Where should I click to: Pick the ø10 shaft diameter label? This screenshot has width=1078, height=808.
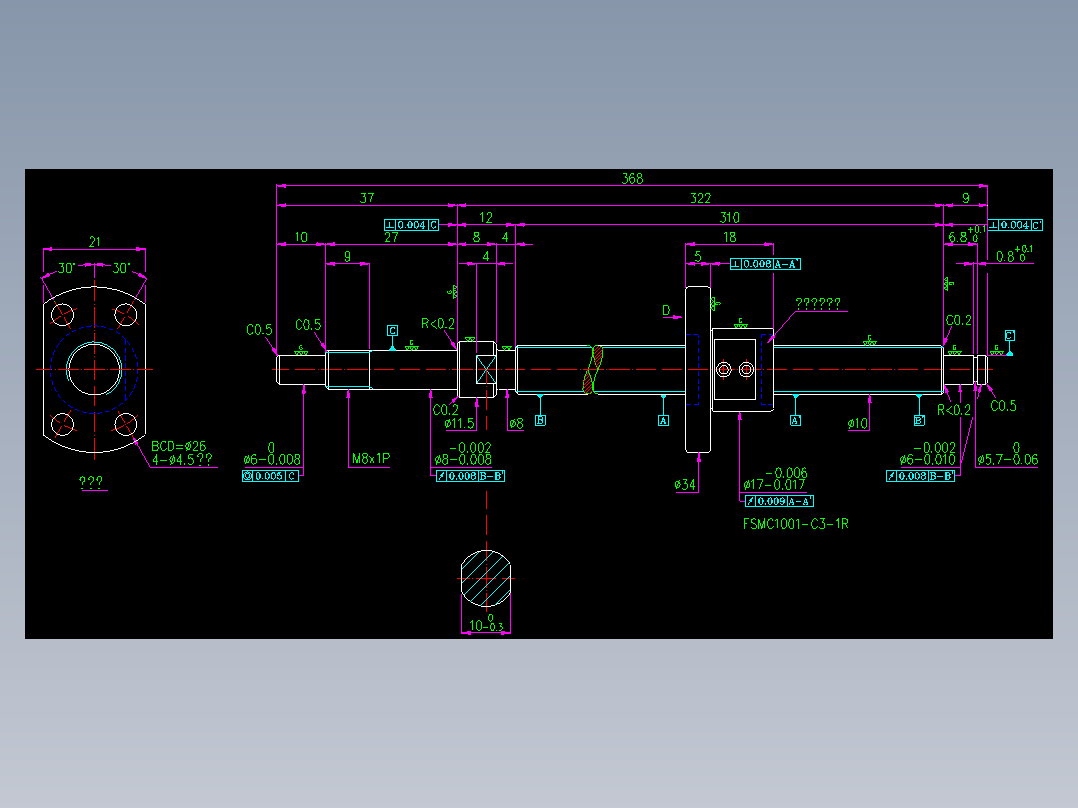pyautogui.click(x=858, y=424)
